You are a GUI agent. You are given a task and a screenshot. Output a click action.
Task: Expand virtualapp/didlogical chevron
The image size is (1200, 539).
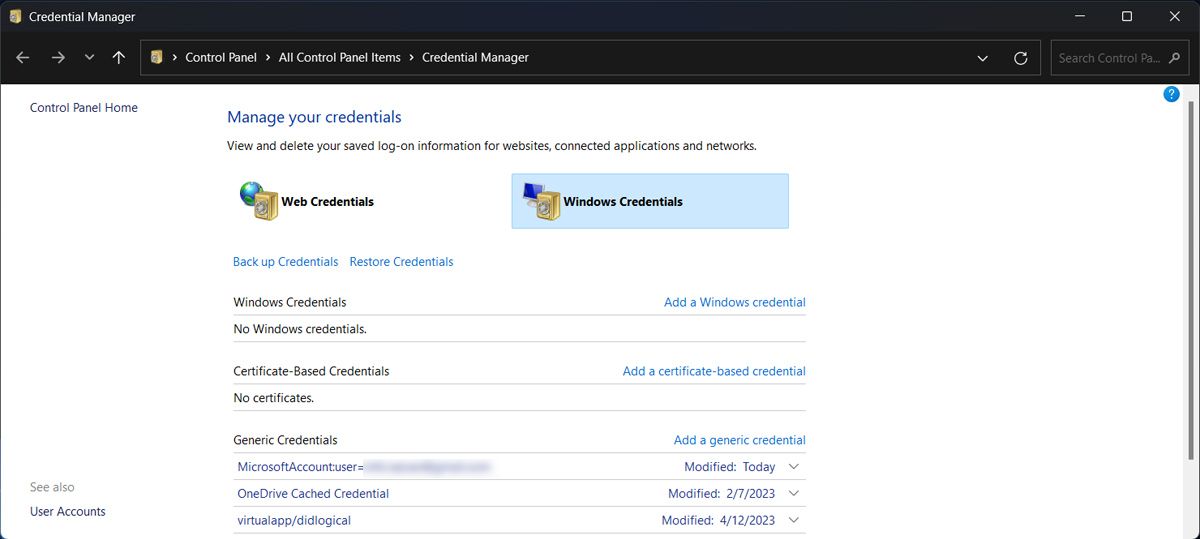pyautogui.click(x=794, y=520)
